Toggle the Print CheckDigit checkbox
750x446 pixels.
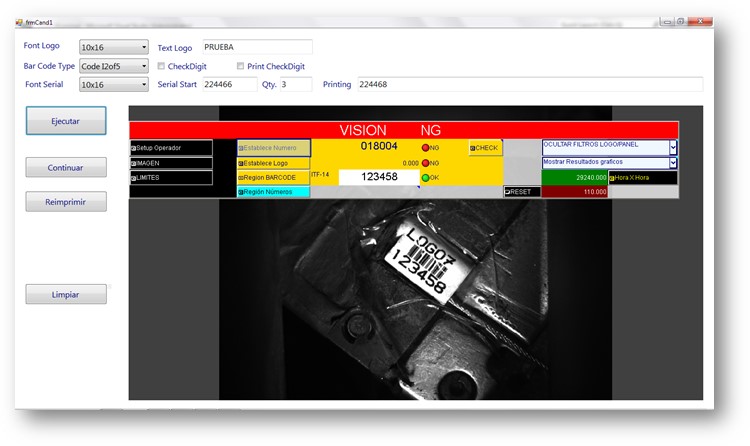tap(241, 67)
